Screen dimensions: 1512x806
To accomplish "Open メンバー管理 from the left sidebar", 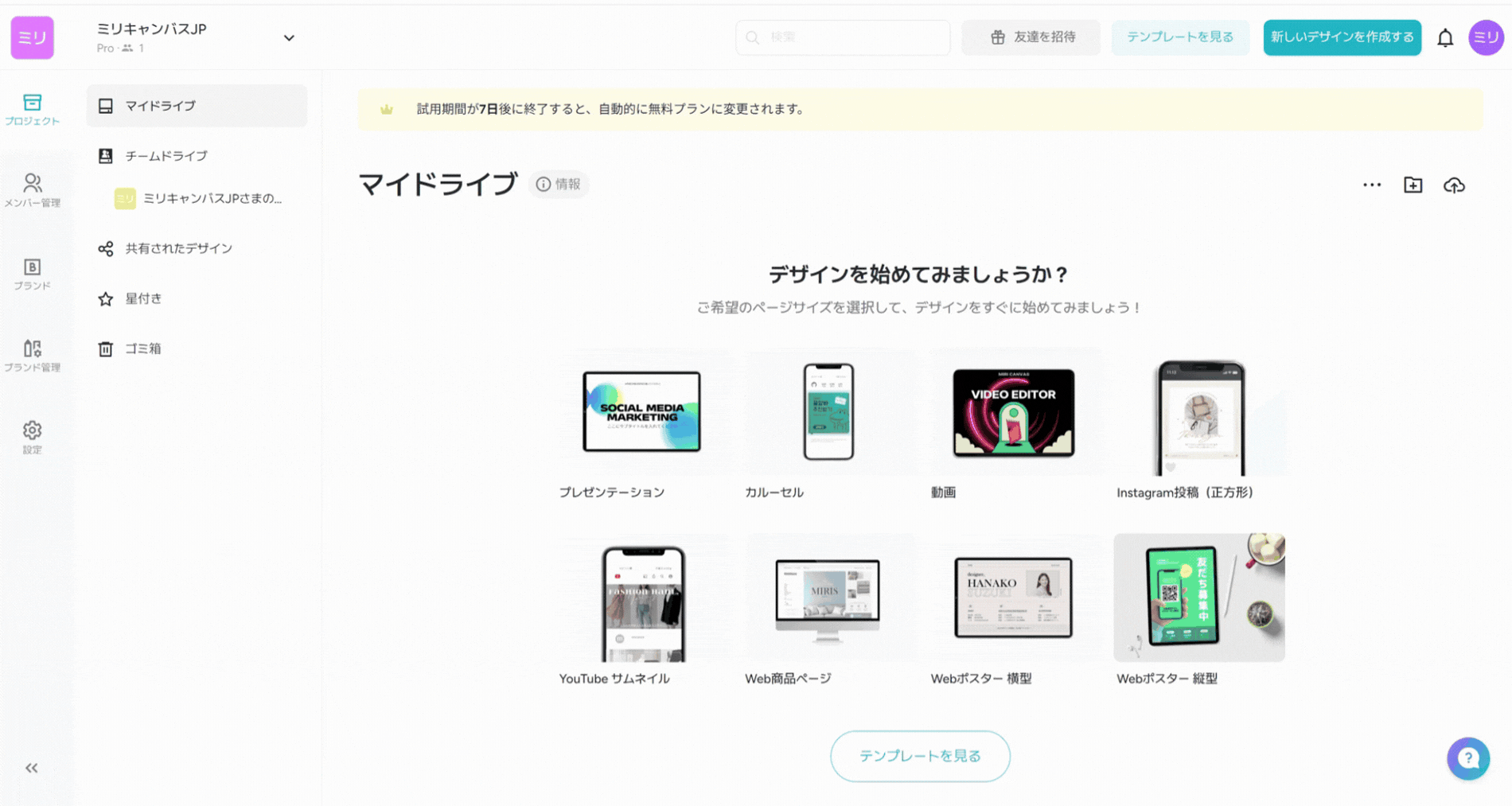I will pos(32,189).
